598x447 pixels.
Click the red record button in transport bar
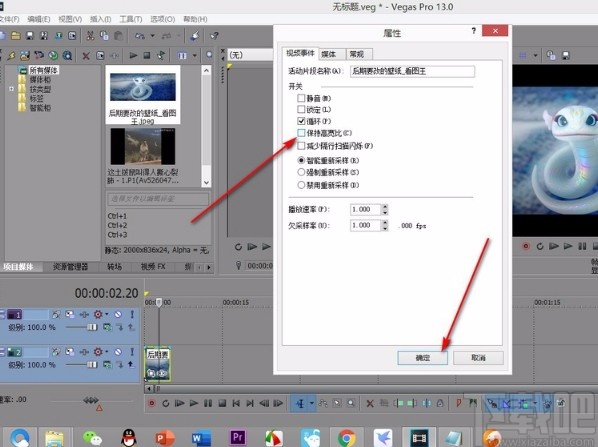tap(151, 403)
